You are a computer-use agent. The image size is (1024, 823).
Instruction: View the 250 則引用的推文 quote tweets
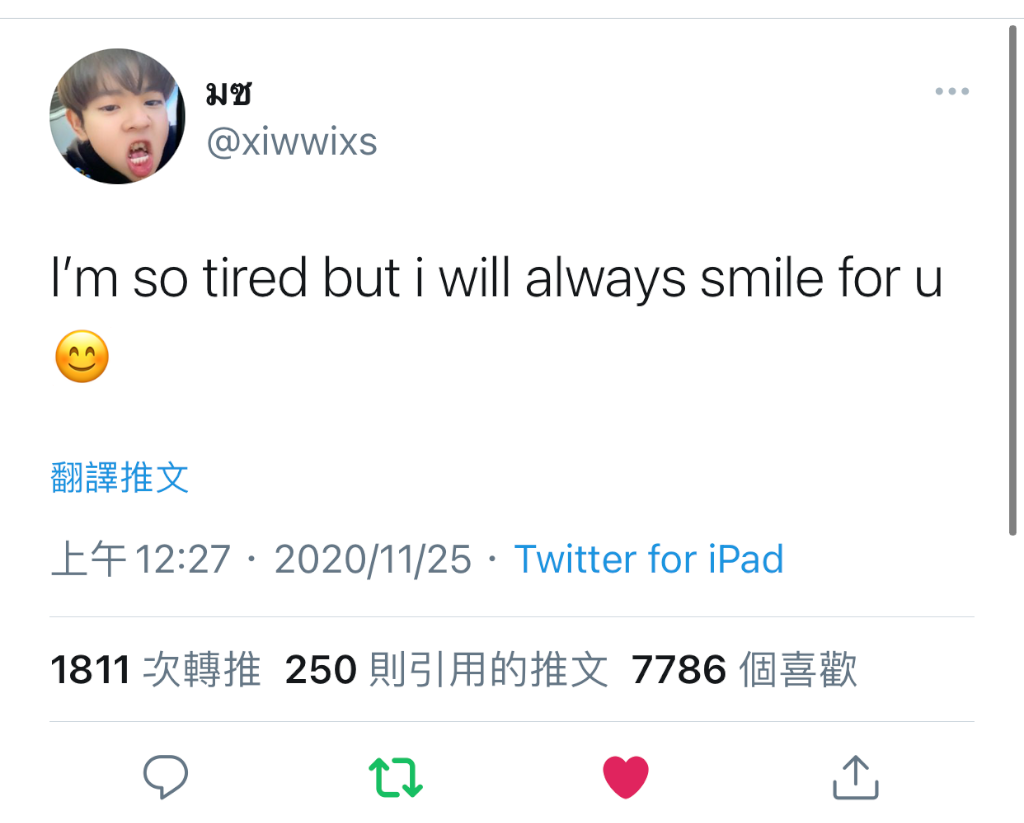(x=447, y=670)
